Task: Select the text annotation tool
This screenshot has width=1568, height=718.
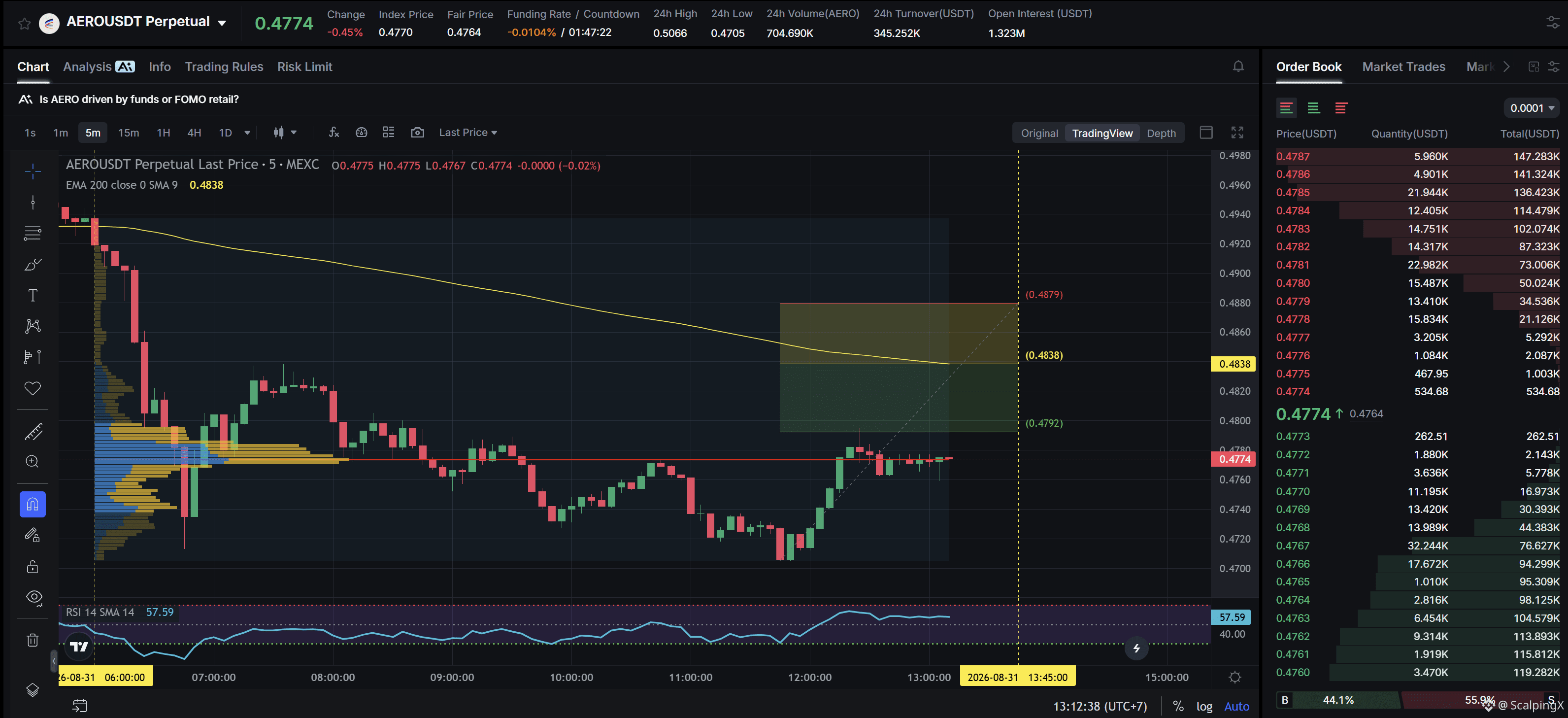Action: point(33,295)
